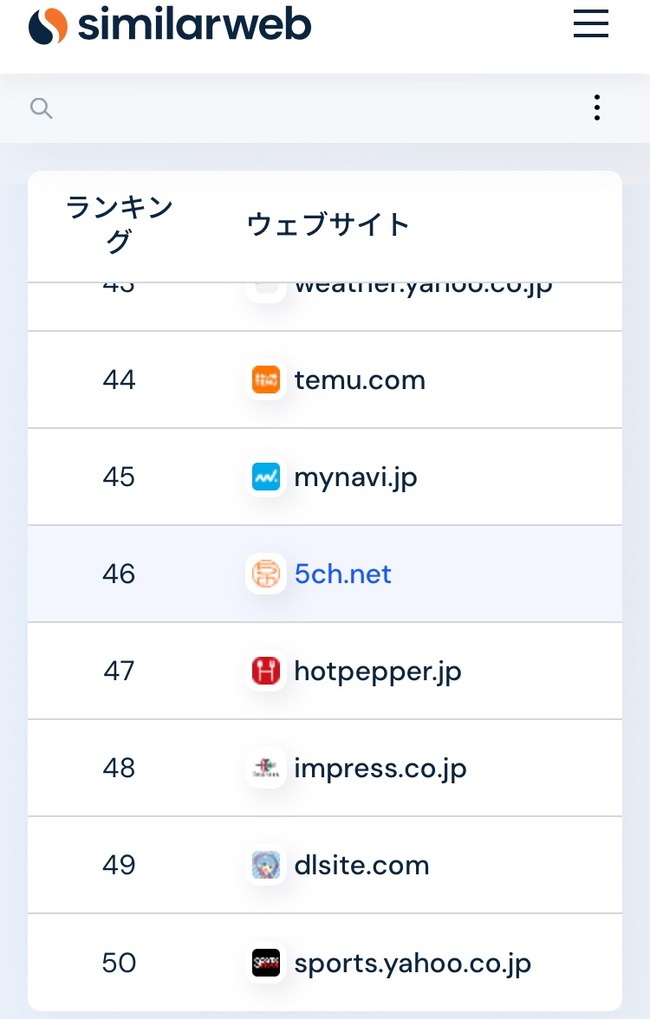Select the mynavi.jp website name

[x=356, y=478]
